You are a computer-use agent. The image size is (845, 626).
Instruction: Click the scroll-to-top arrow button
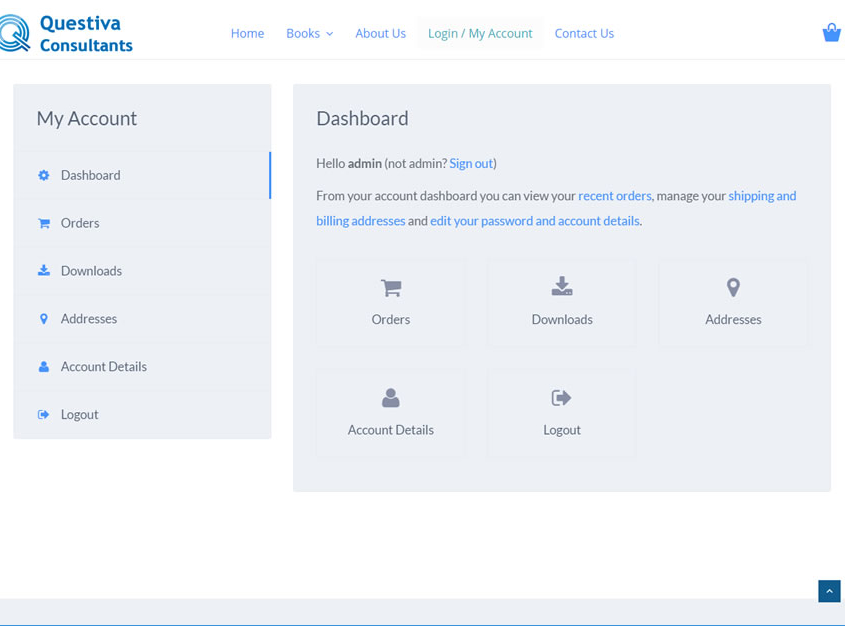click(x=829, y=591)
